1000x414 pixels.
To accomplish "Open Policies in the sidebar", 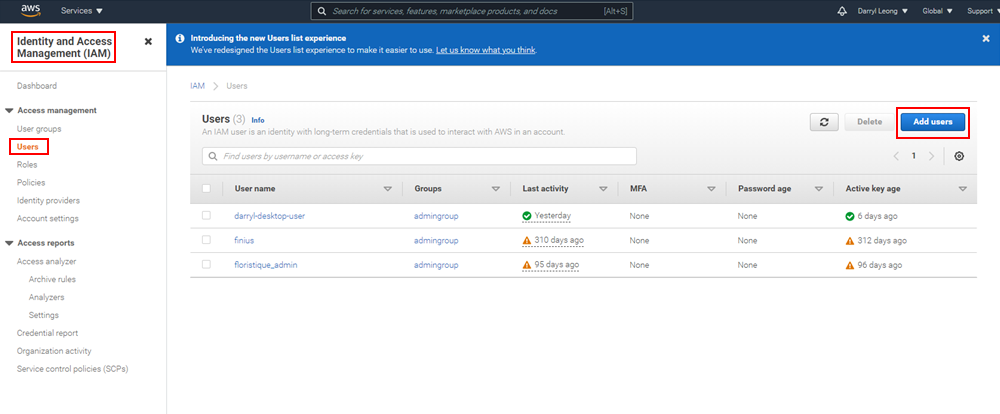I will [x=31, y=182].
